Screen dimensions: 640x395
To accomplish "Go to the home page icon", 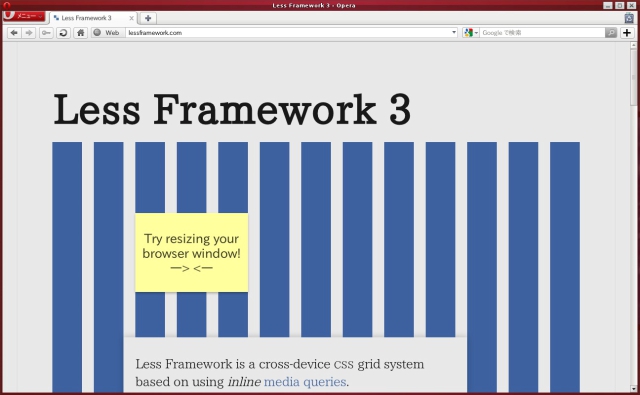I will (x=81, y=33).
